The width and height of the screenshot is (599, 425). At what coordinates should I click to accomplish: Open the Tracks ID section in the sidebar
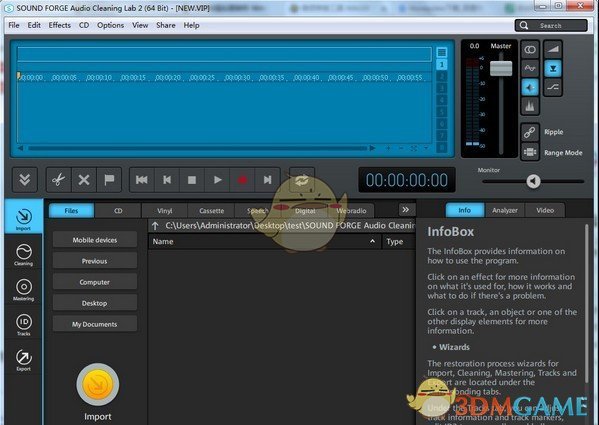pos(24,325)
